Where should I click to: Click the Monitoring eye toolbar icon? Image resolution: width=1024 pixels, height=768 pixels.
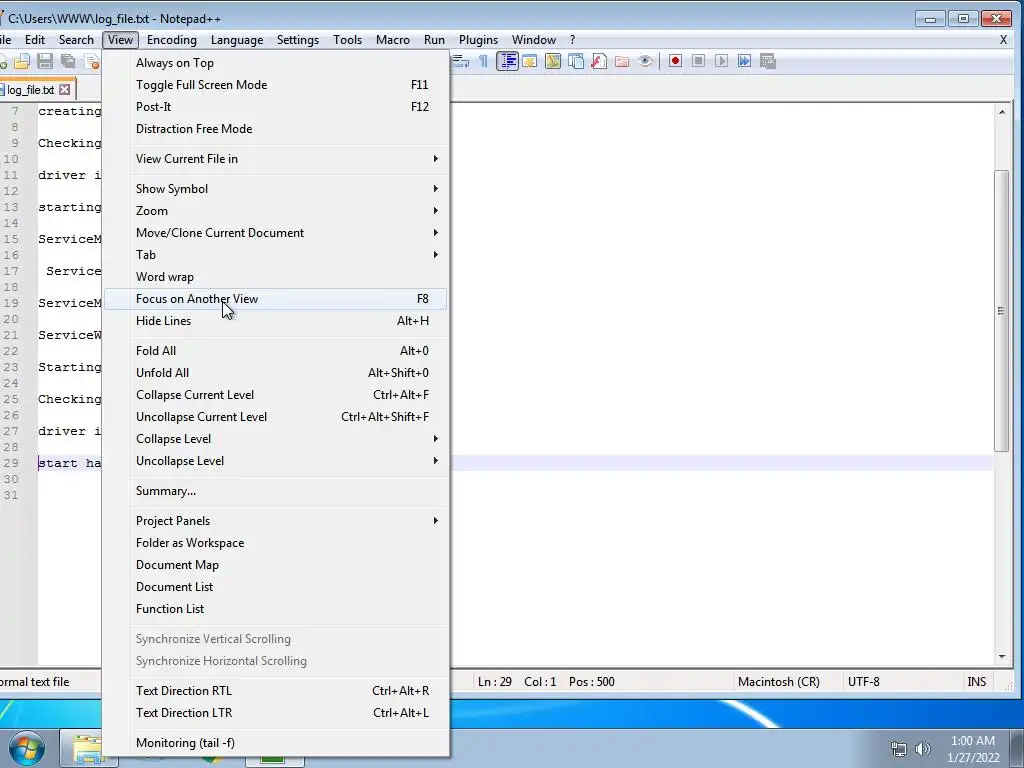coord(645,61)
